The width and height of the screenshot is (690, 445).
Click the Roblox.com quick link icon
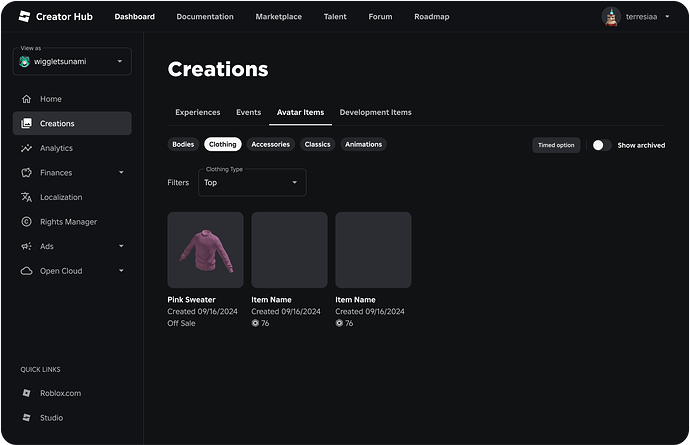tap(26, 393)
